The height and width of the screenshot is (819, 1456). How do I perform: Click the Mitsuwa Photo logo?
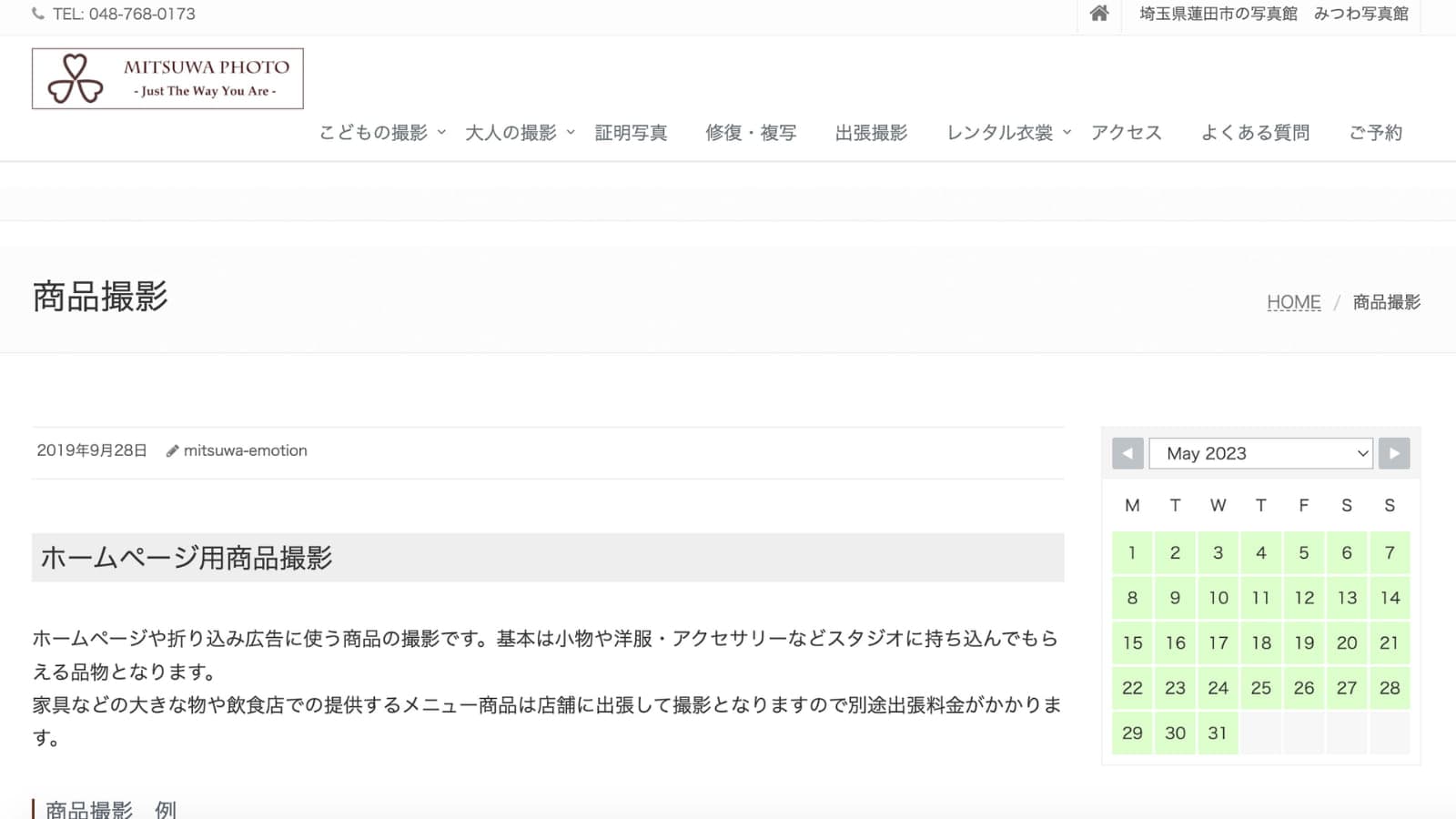click(167, 79)
